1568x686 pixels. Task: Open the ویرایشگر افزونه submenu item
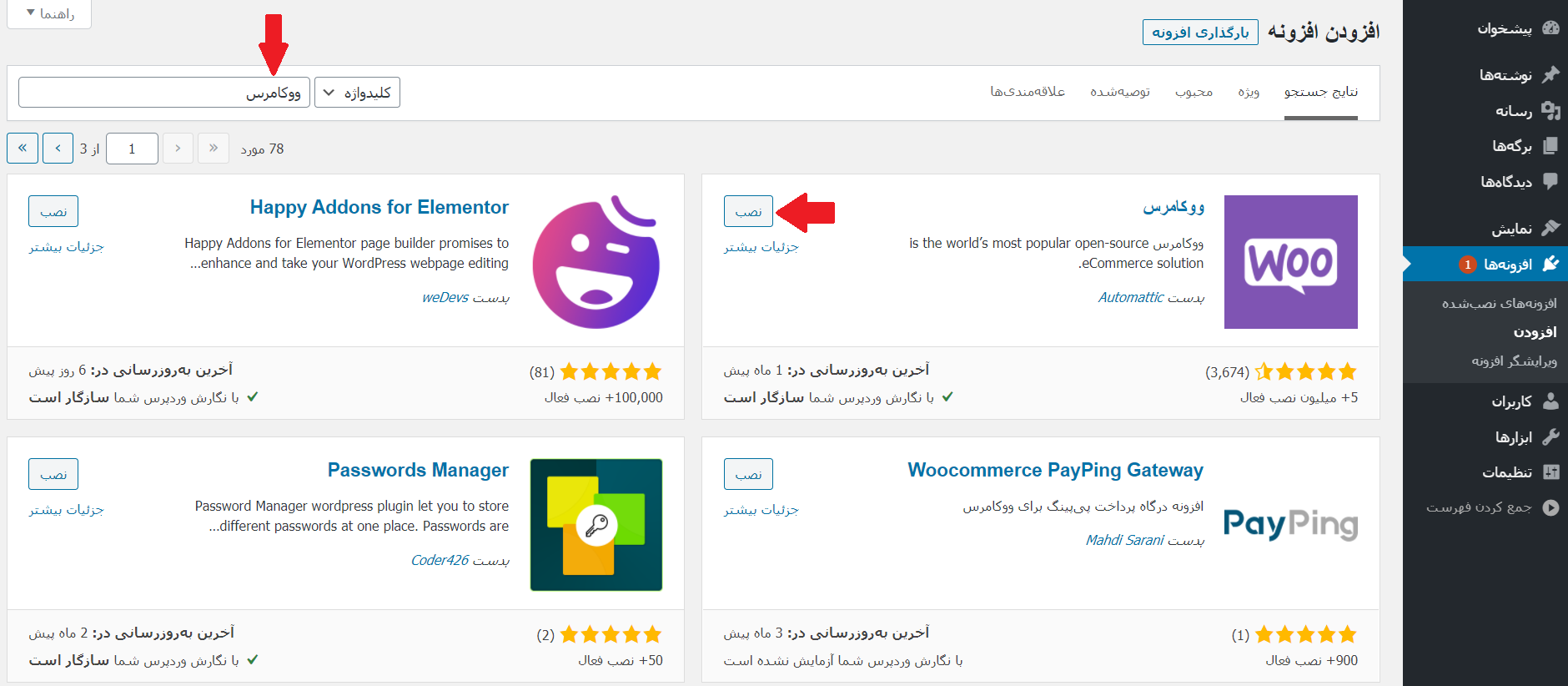(1514, 361)
